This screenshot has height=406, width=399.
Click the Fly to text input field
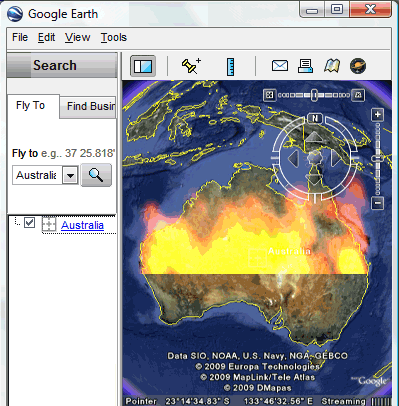(x=37, y=175)
